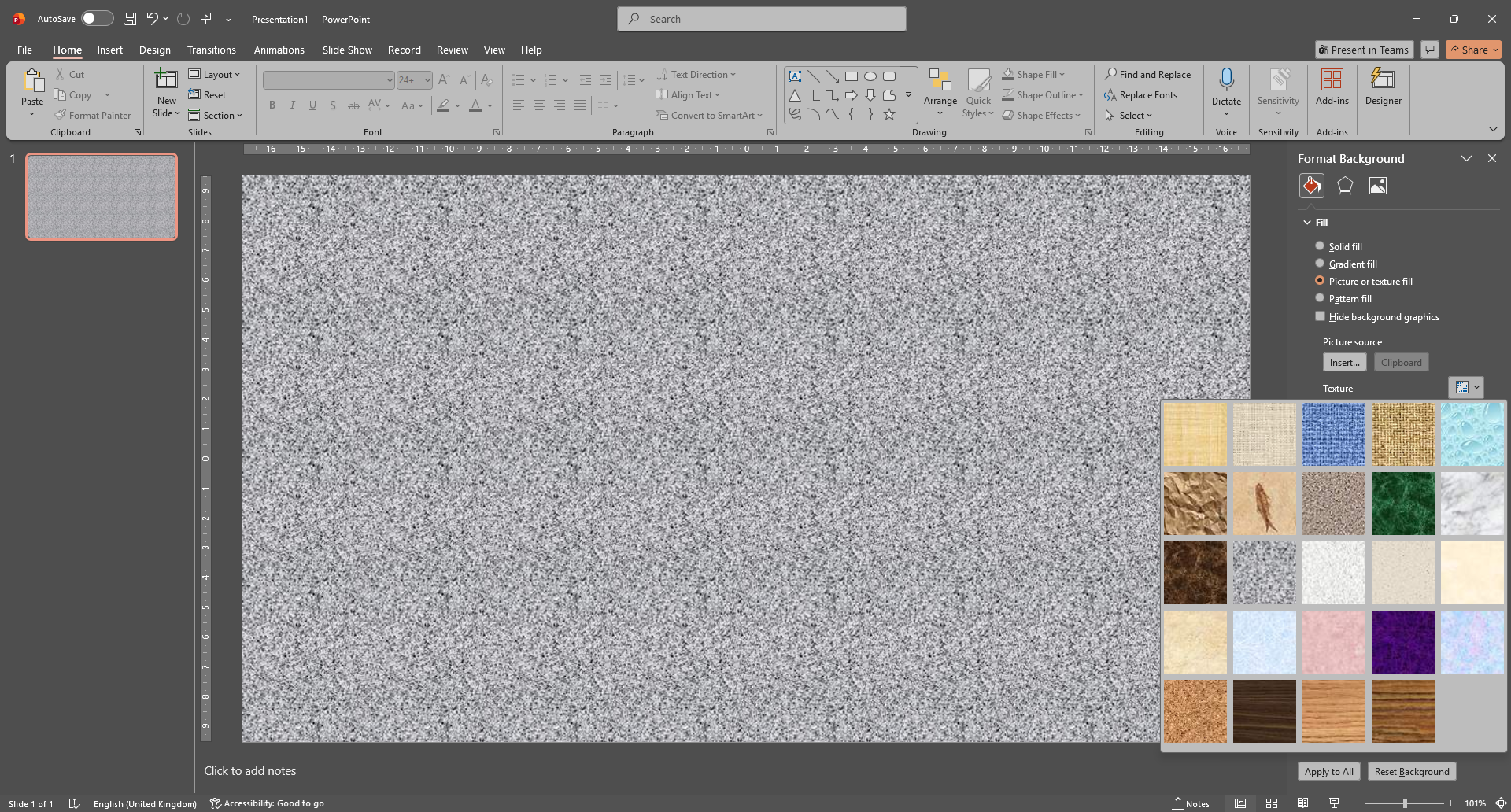Collapse the Fill section
The width and height of the screenshot is (1511, 812).
point(1316,223)
